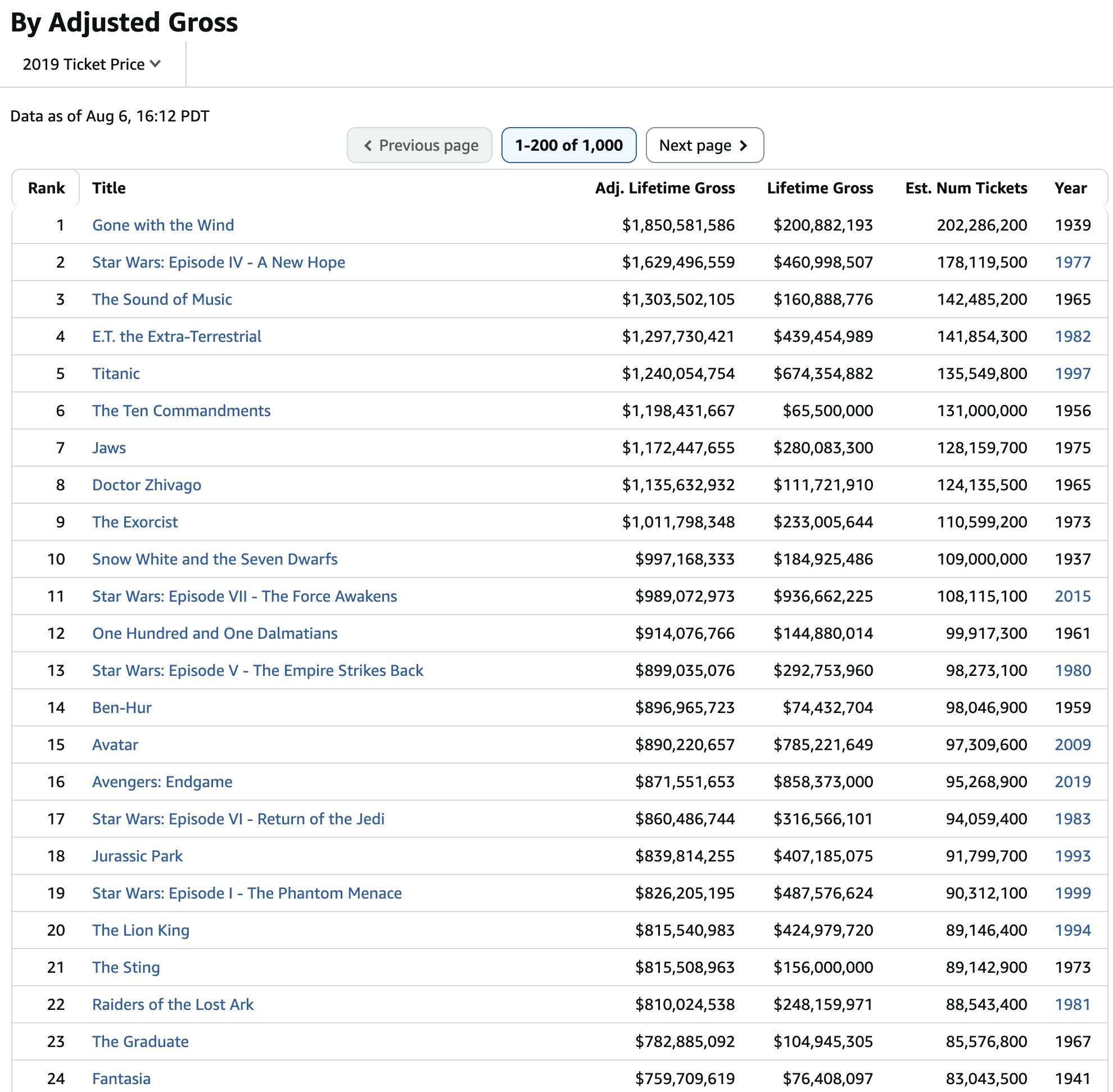Click the 1993 year link
The image size is (1113, 1092).
click(x=1073, y=856)
